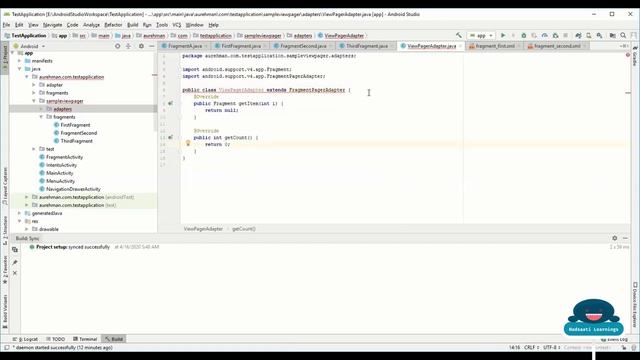Open the Terminal tool window button

point(85,339)
